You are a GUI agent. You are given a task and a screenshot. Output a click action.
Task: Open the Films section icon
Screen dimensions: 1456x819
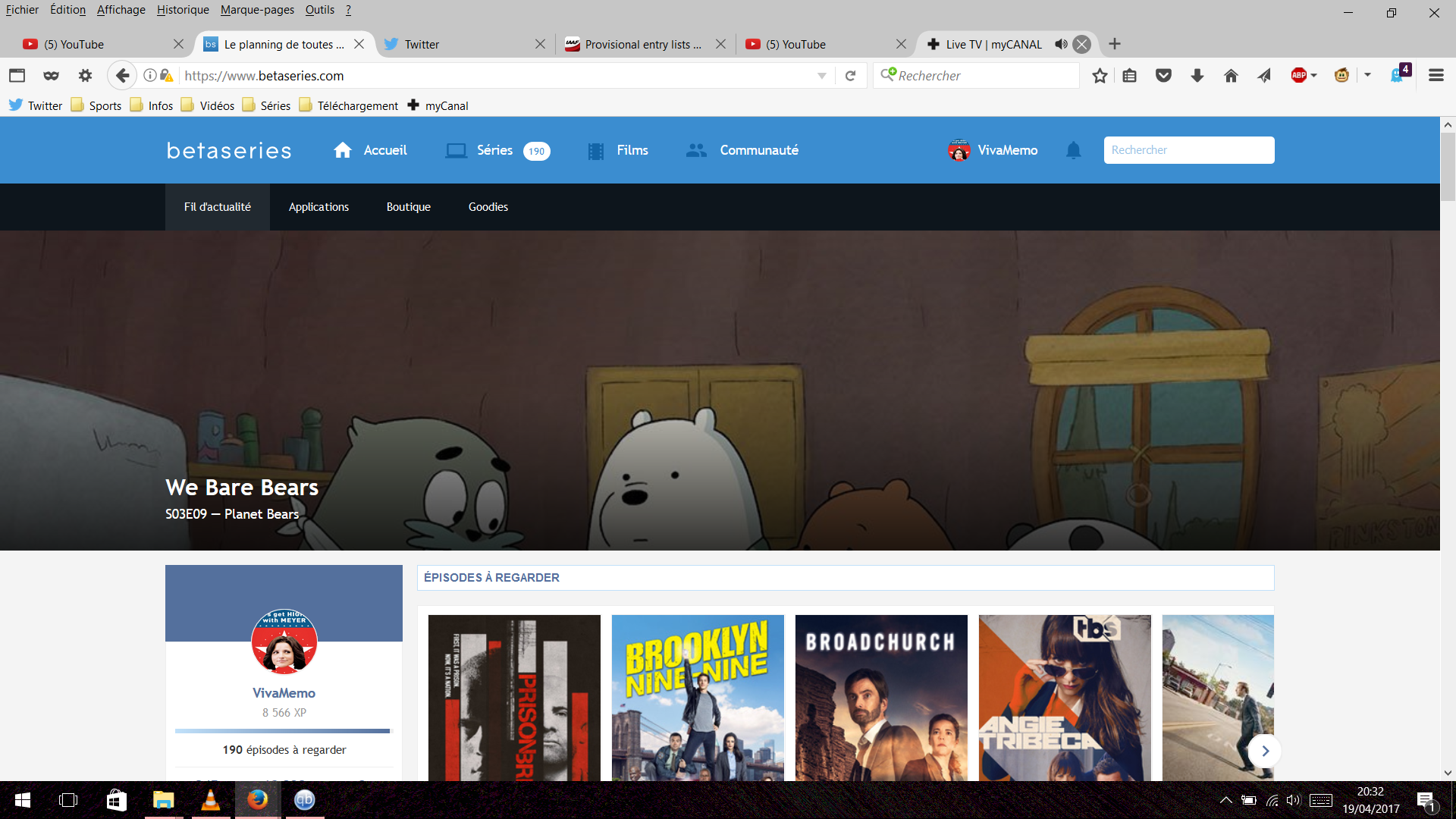(596, 151)
